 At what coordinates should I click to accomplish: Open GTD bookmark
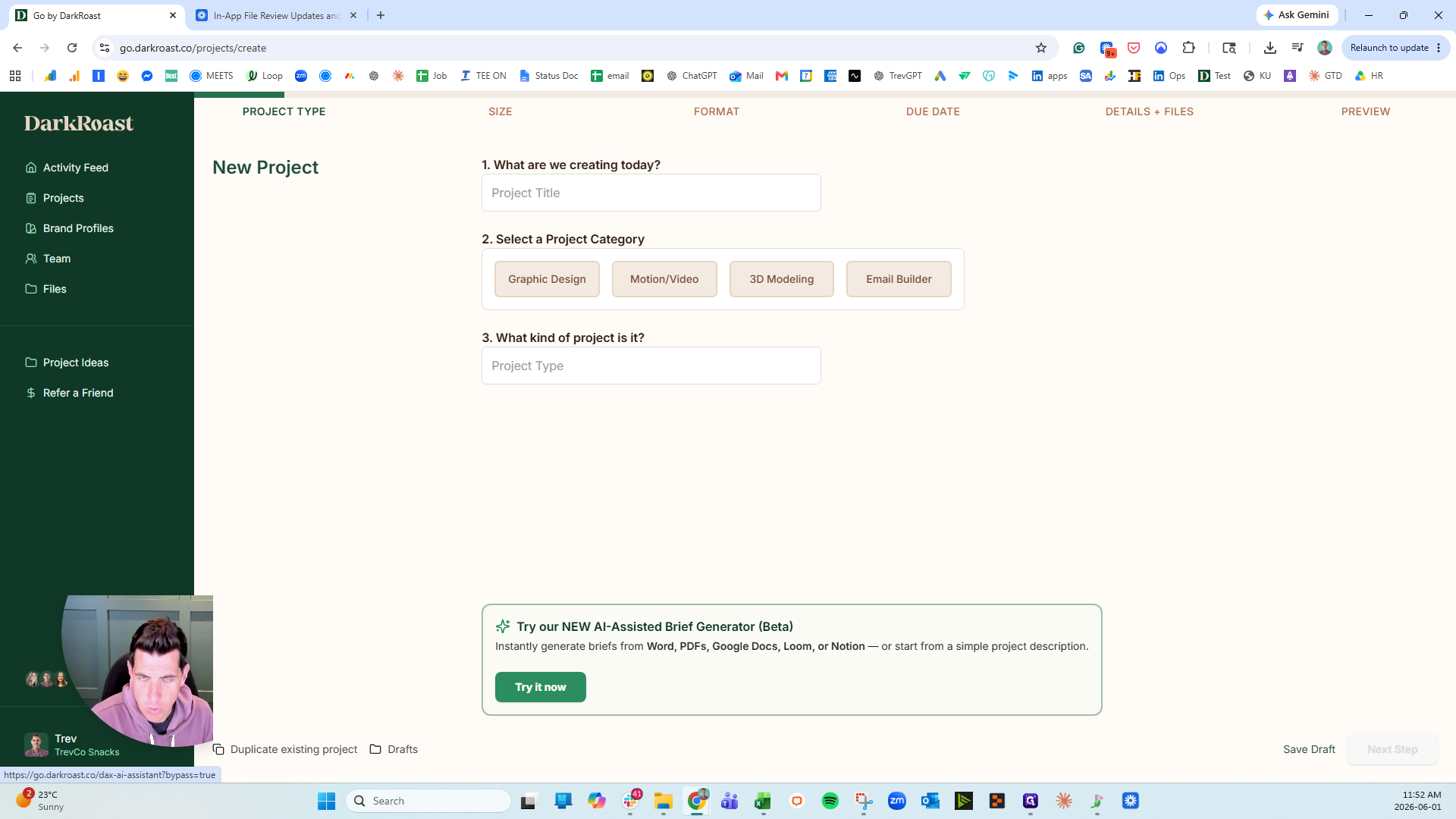click(x=1326, y=76)
